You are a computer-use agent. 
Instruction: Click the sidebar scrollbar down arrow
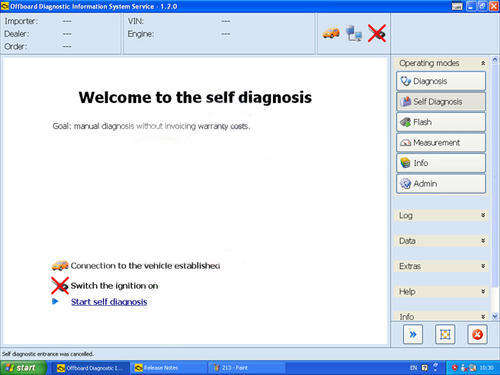pos(495,316)
